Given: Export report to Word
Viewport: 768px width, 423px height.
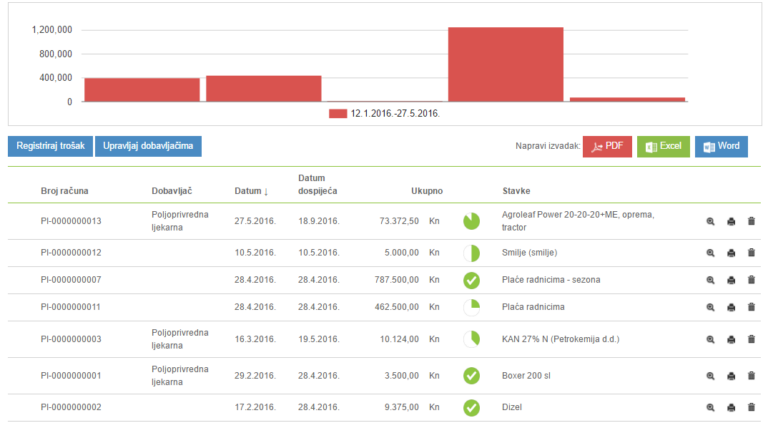Looking at the screenshot, I should (x=721, y=146).
